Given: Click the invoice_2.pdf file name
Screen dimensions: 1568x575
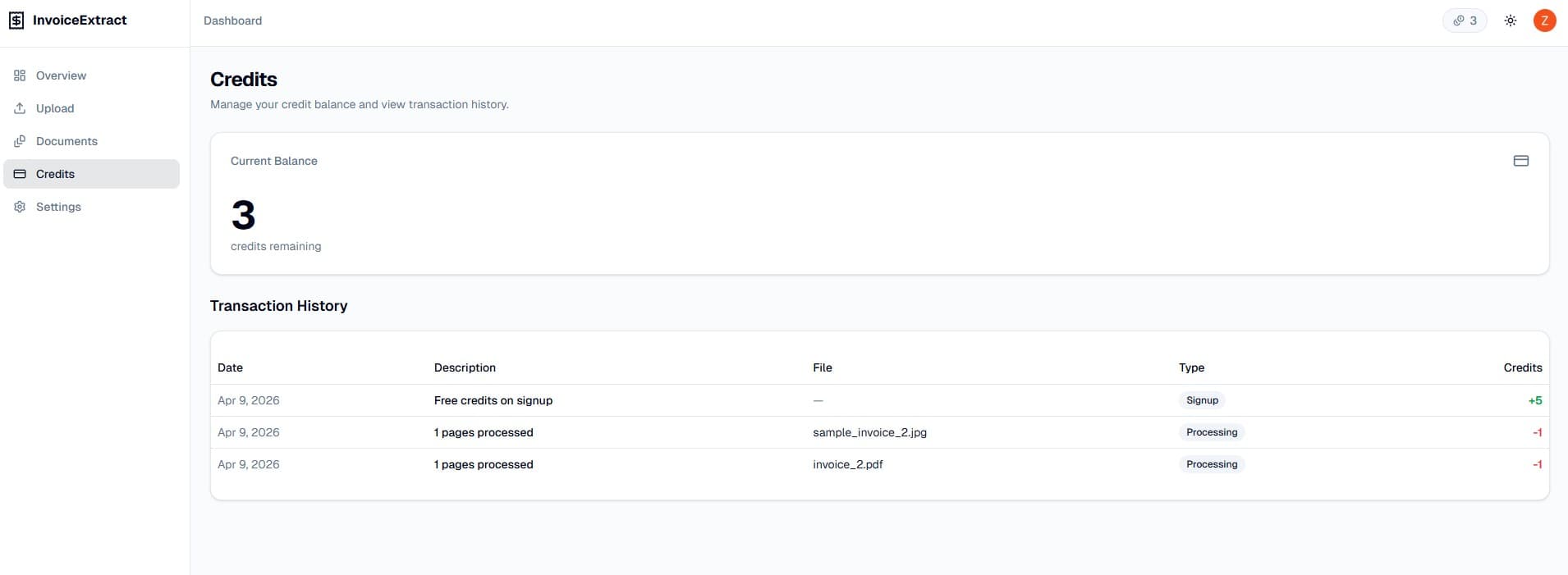Looking at the screenshot, I should [x=848, y=464].
